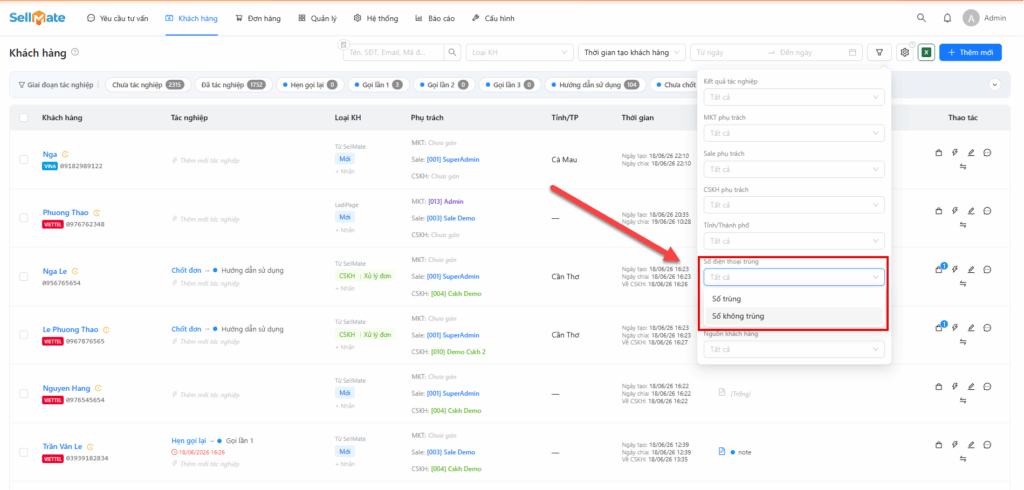Select the Số không trùng option

(793, 316)
